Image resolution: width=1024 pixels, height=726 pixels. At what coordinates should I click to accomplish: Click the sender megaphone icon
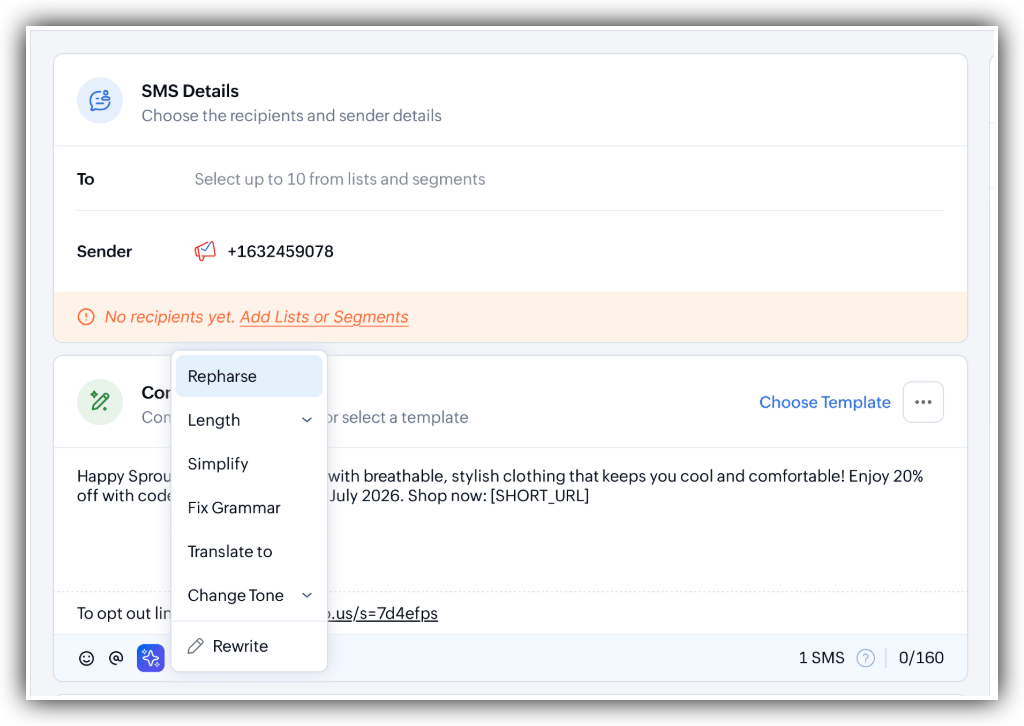[205, 251]
